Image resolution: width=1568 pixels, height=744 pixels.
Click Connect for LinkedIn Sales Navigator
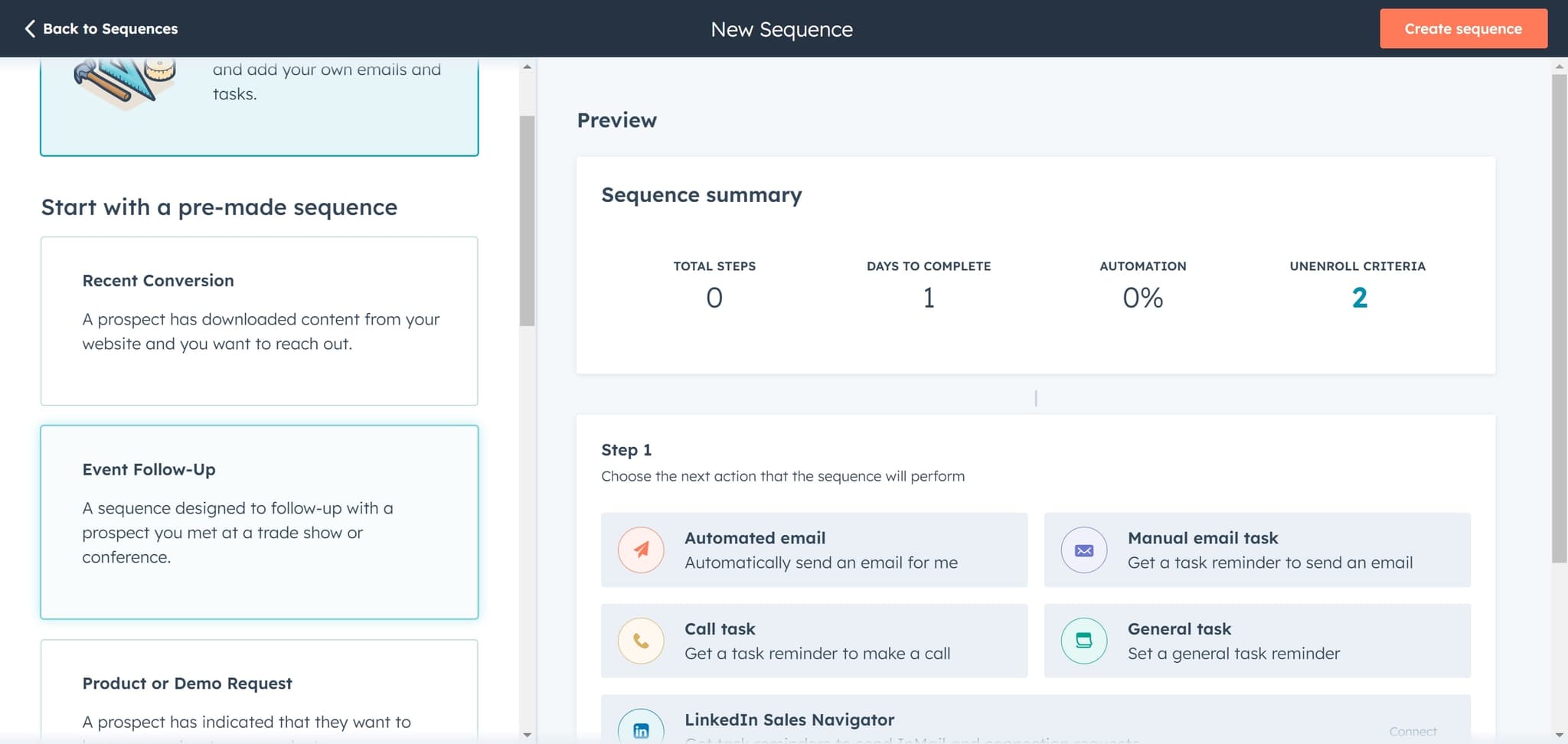pos(1413,731)
